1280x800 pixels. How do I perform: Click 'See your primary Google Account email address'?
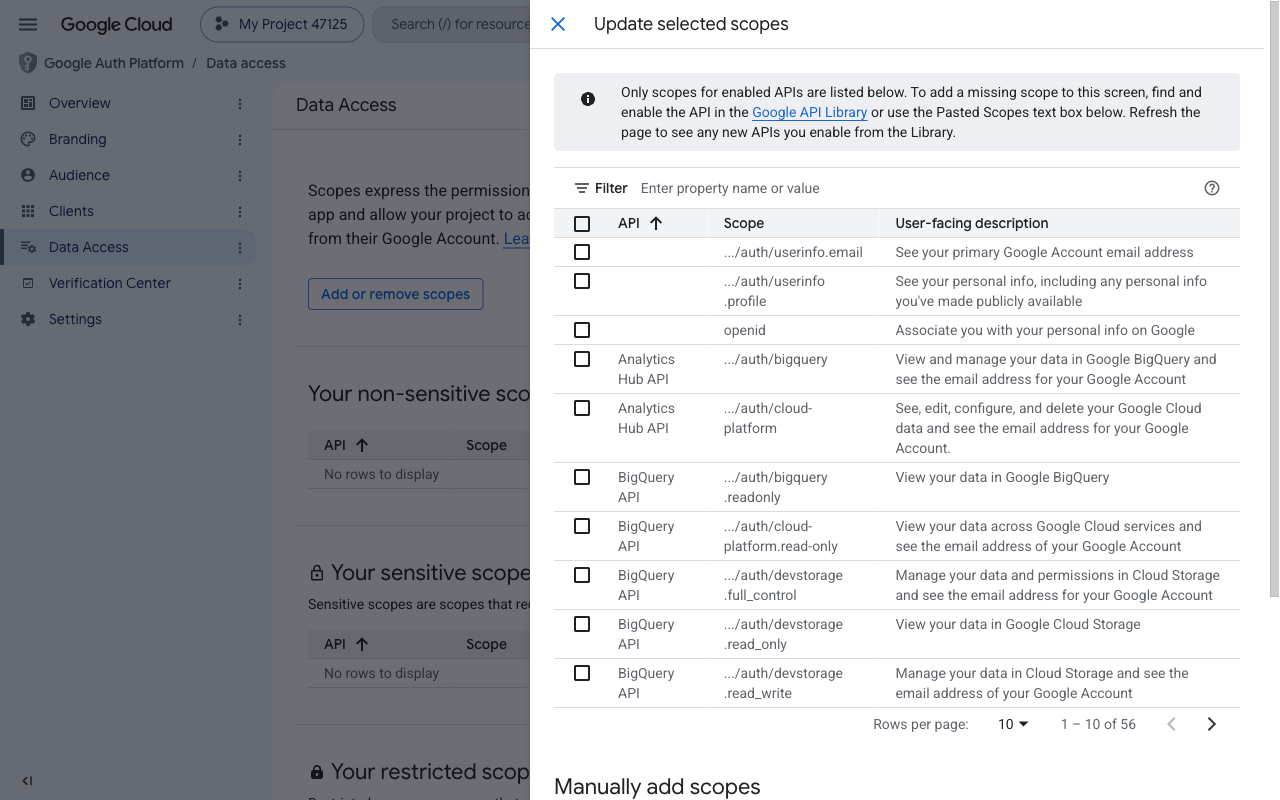[1044, 252]
